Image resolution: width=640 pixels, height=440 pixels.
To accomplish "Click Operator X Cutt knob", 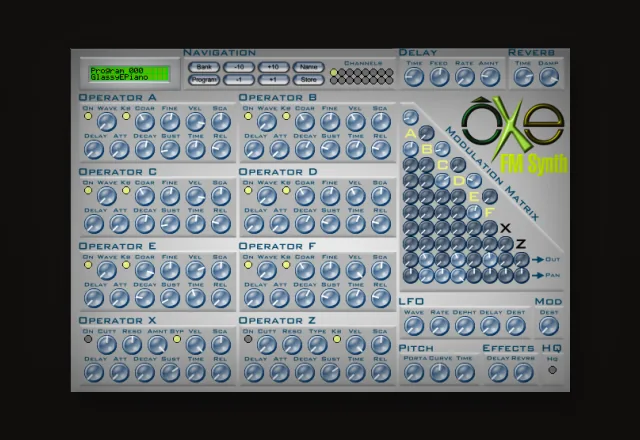I will 107,345.
